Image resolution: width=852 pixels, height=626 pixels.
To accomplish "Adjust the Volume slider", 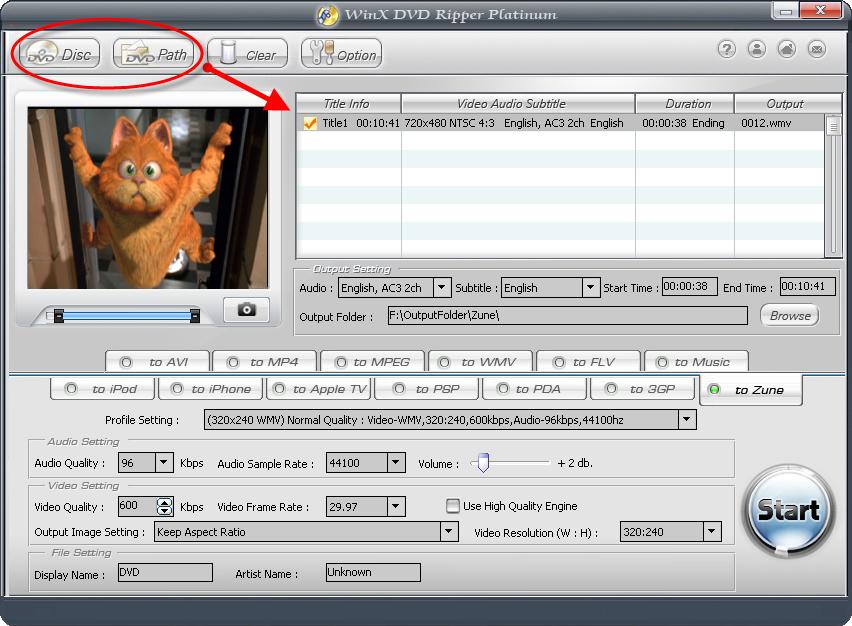I will pyautogui.click(x=483, y=463).
